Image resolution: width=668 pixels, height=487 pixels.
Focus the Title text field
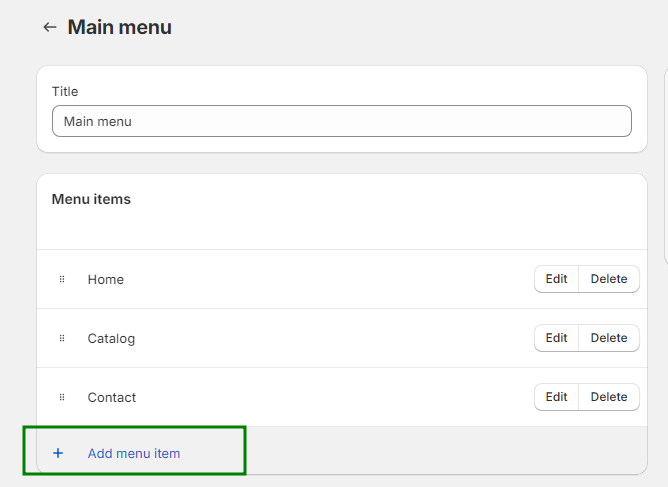click(341, 121)
